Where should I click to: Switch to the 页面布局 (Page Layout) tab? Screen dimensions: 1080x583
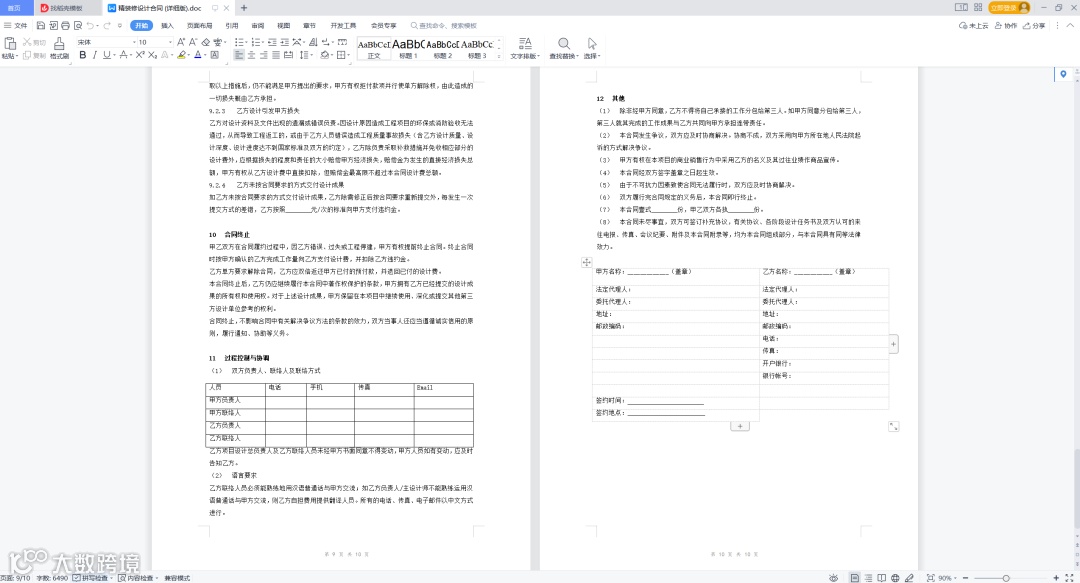click(200, 25)
